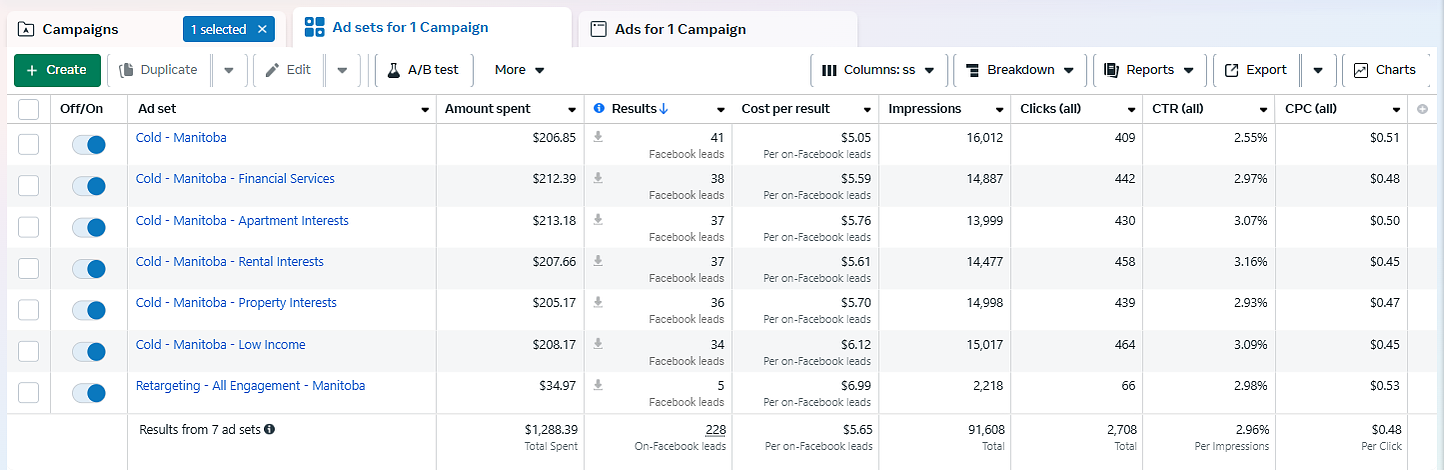Open the dropdown arrow next to Duplicate
Image resolution: width=1444 pixels, height=470 pixels.
pyautogui.click(x=229, y=70)
